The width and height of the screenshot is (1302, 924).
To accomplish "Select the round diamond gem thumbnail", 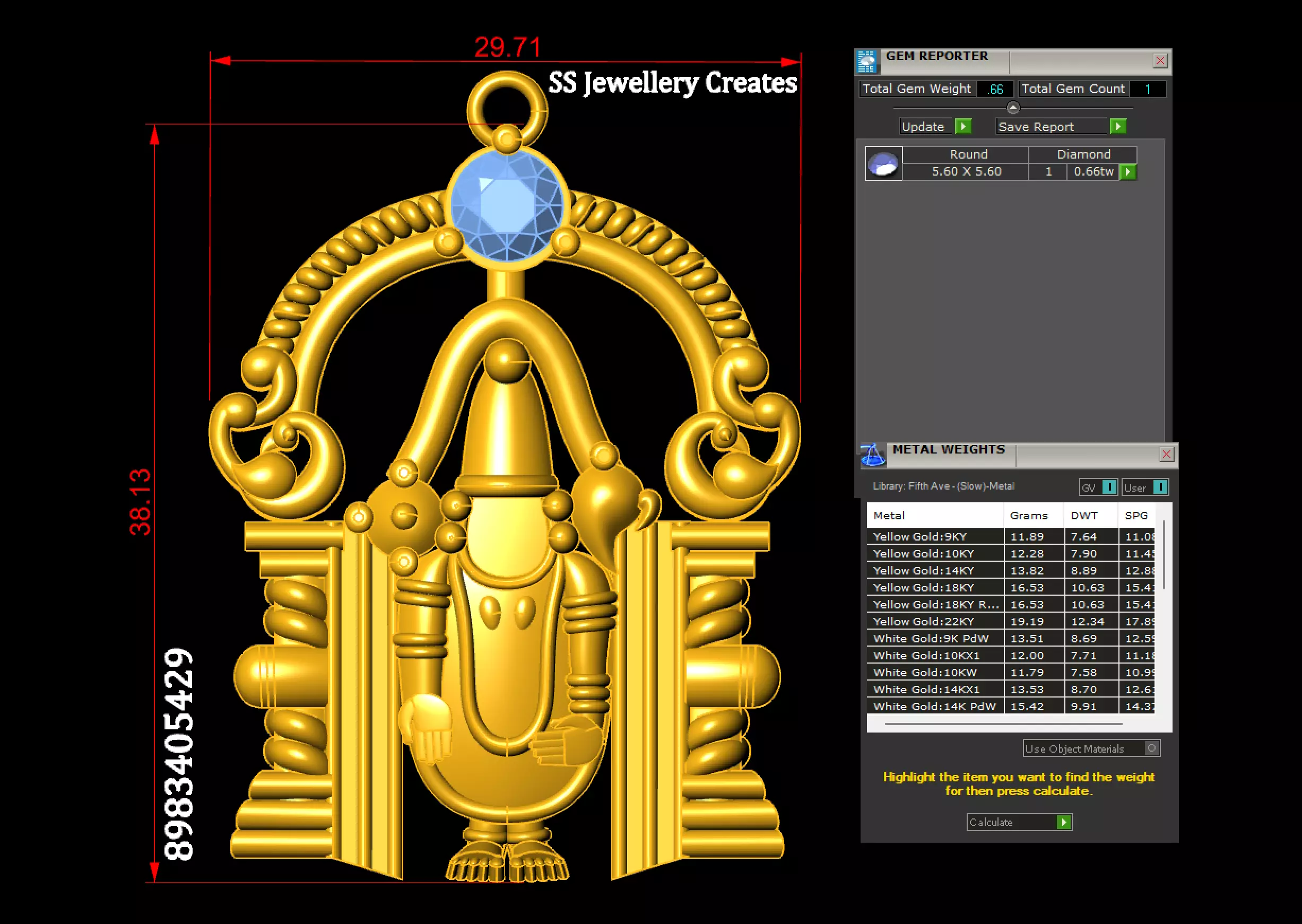I will tap(884, 164).
